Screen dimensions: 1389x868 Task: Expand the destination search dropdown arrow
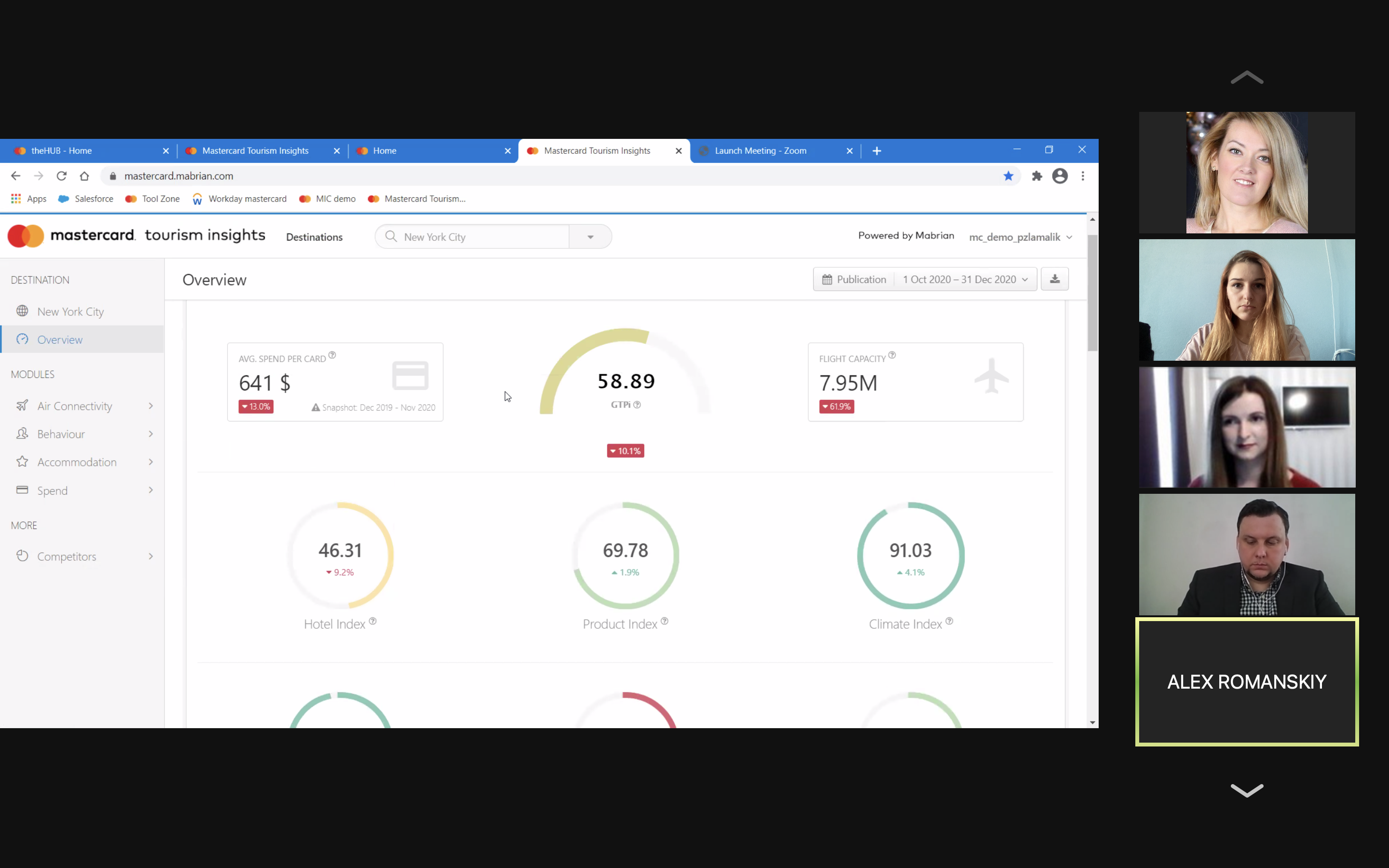point(590,236)
